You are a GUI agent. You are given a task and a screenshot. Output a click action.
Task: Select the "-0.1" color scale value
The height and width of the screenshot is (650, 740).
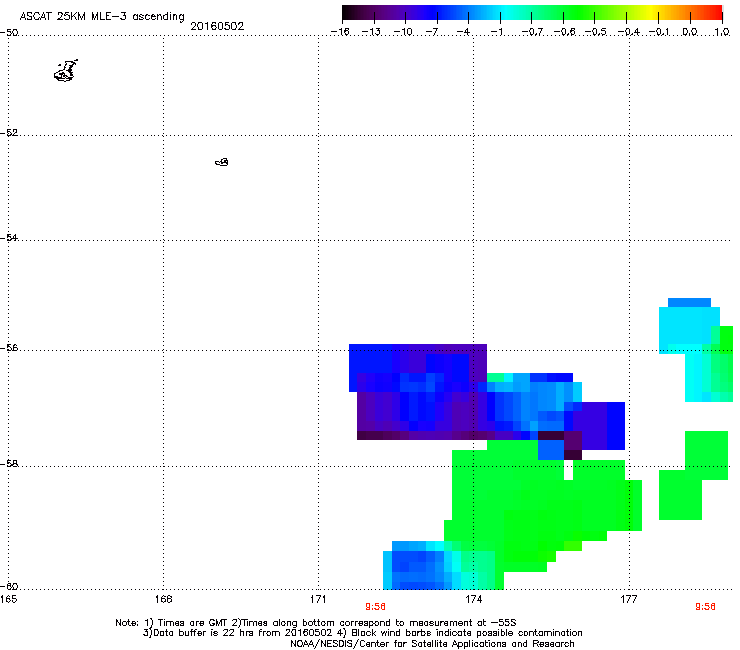(x=659, y=32)
